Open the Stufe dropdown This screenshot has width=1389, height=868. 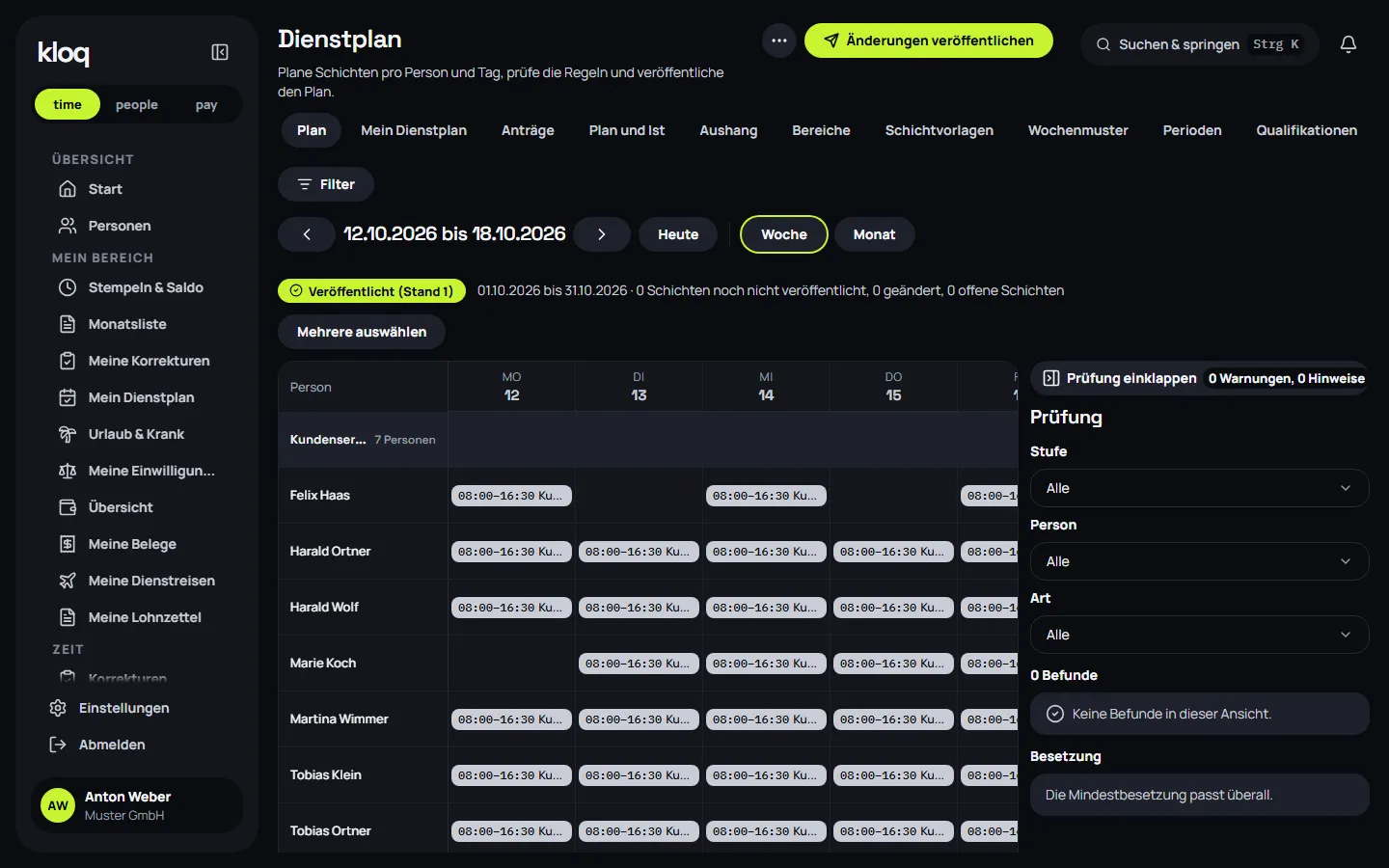click(1200, 488)
